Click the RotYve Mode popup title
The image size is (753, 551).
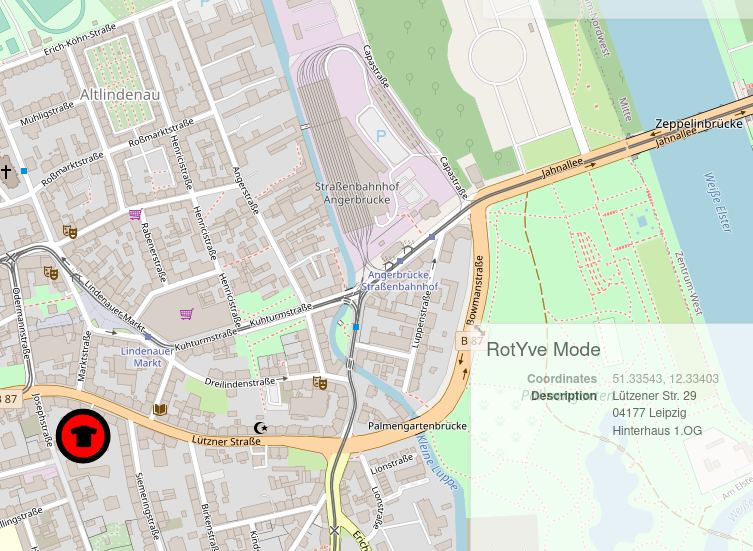(x=543, y=349)
